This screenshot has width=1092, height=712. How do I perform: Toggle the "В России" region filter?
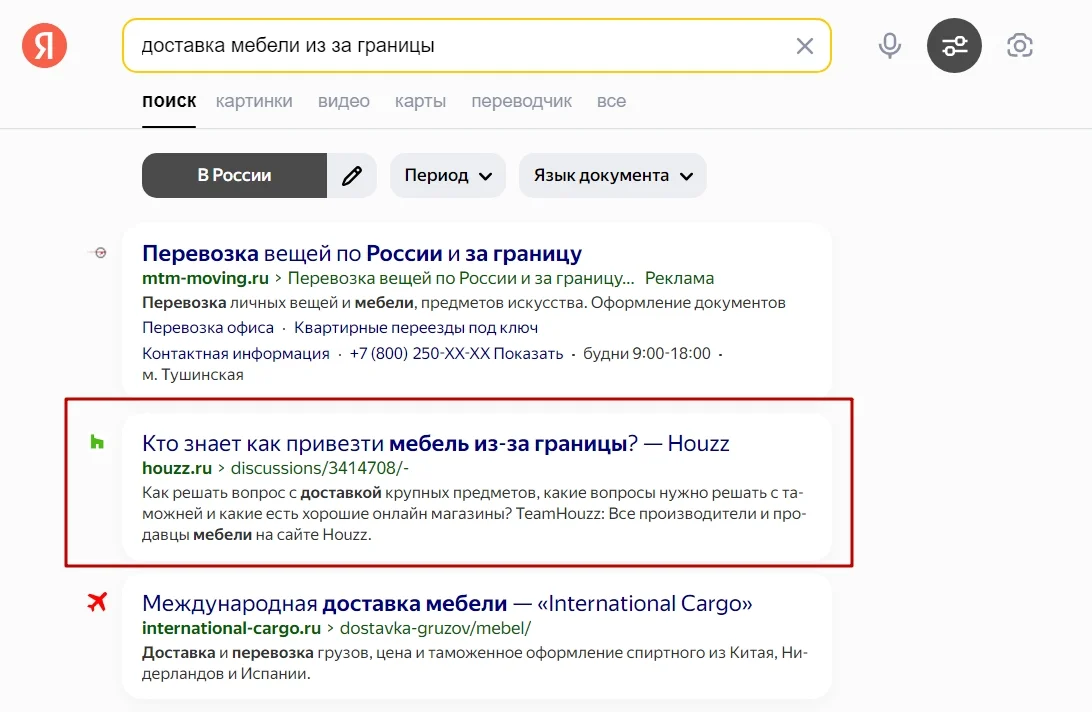point(234,176)
